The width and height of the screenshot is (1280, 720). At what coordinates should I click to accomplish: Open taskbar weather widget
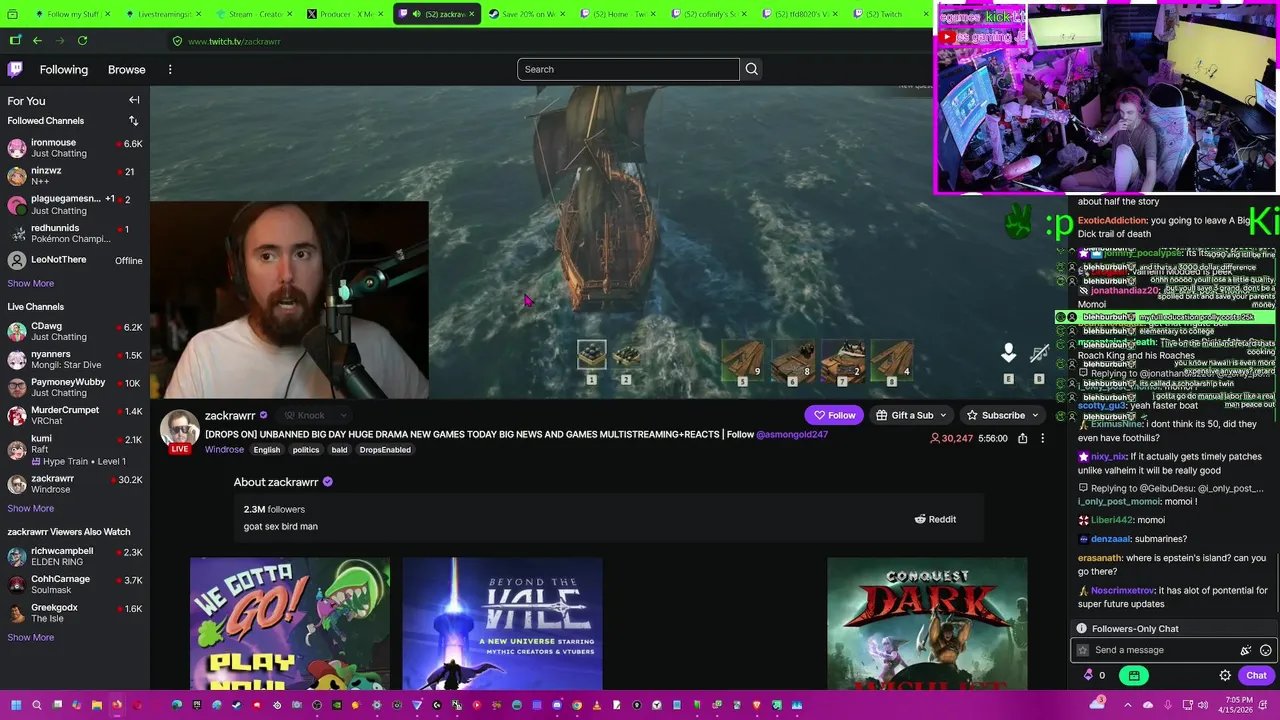point(1097,704)
